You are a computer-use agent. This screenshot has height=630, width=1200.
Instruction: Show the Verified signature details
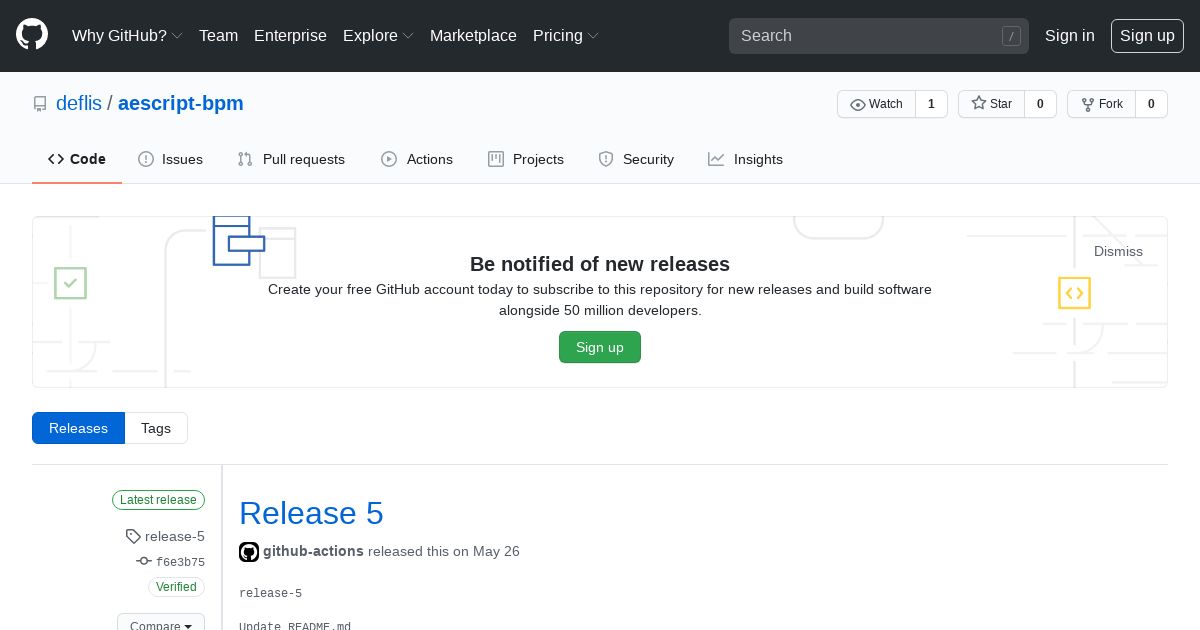pyautogui.click(x=176, y=587)
